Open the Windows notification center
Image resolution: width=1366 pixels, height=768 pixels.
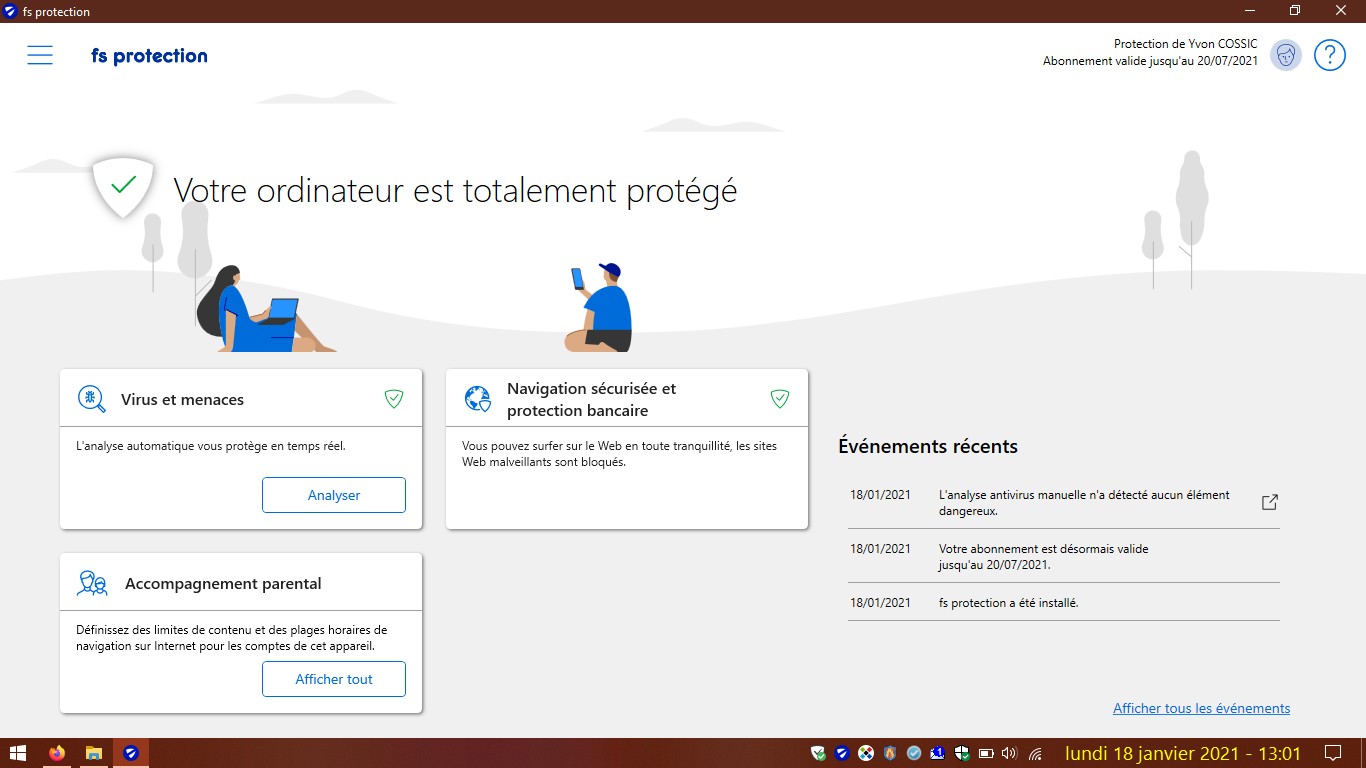click(x=1332, y=753)
